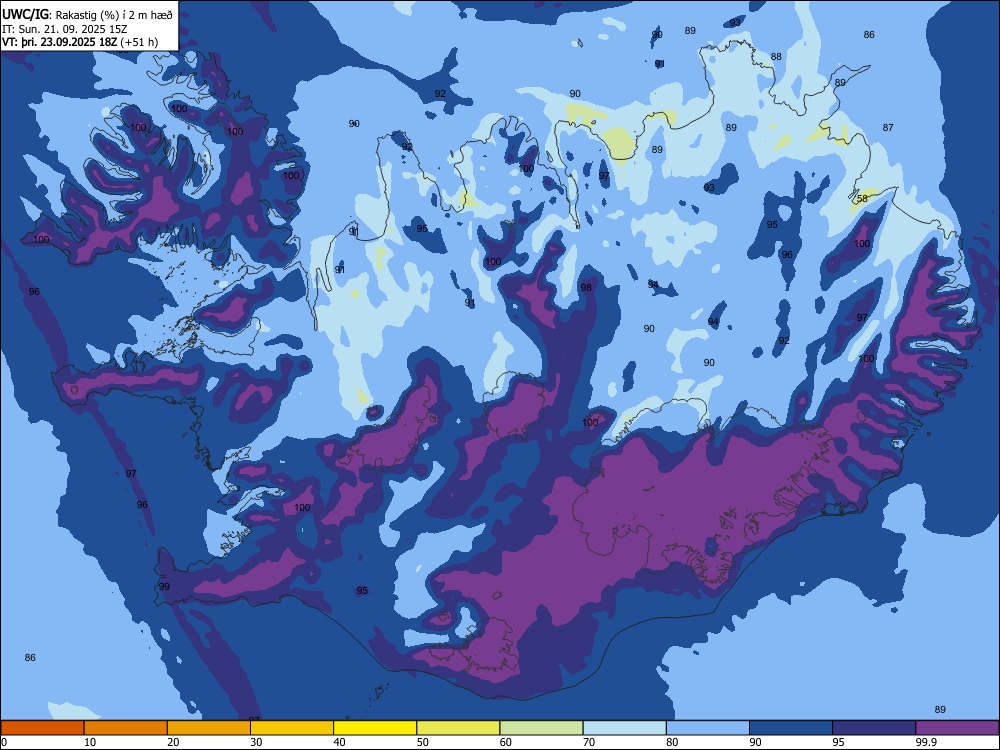Screen dimensions: 1000x750
Task: Click the 70–80 pale blue legend swatch
Action: point(624,728)
